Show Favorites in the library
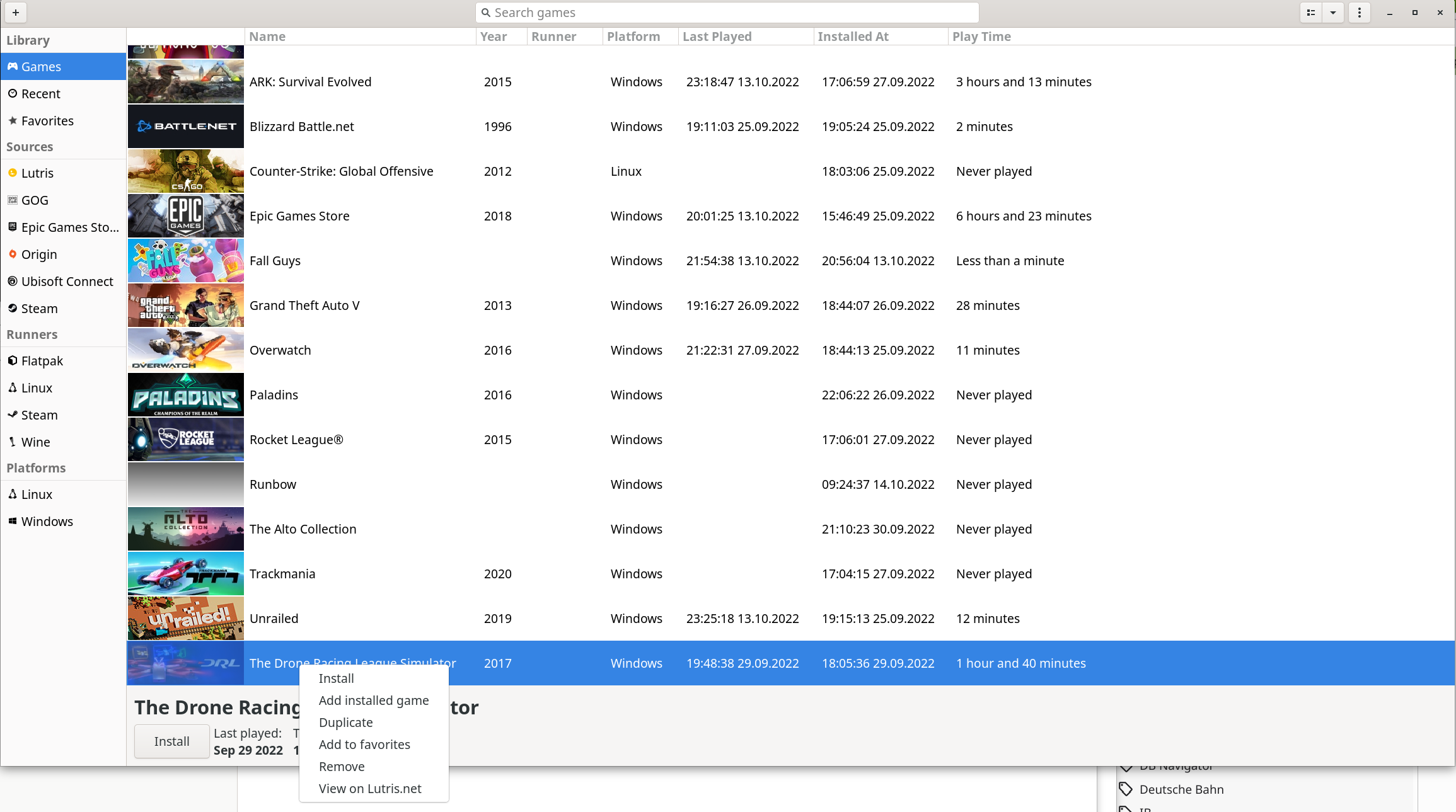 click(x=47, y=121)
